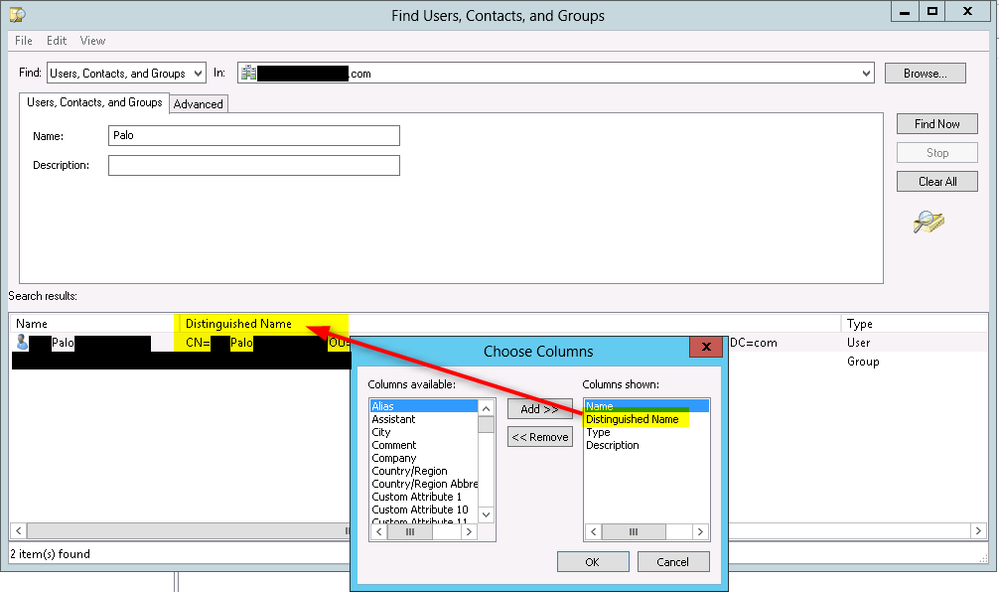
Task: Click the window icon in title bar
Action: click(19, 15)
